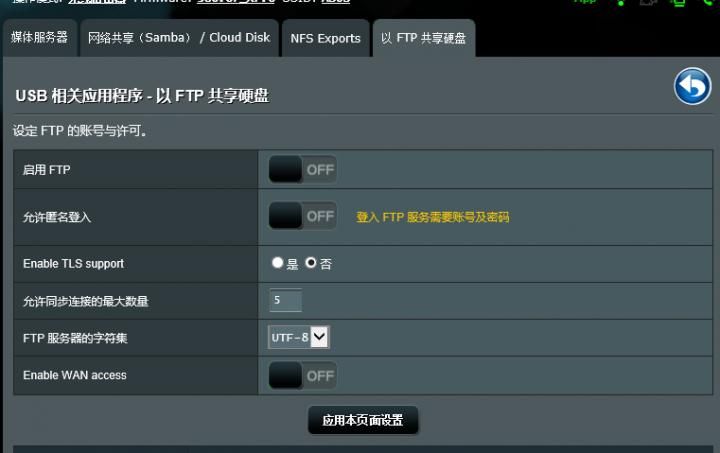The image size is (720, 453).
Task: Switch to the NFS Exports tab
Action: pos(326,38)
